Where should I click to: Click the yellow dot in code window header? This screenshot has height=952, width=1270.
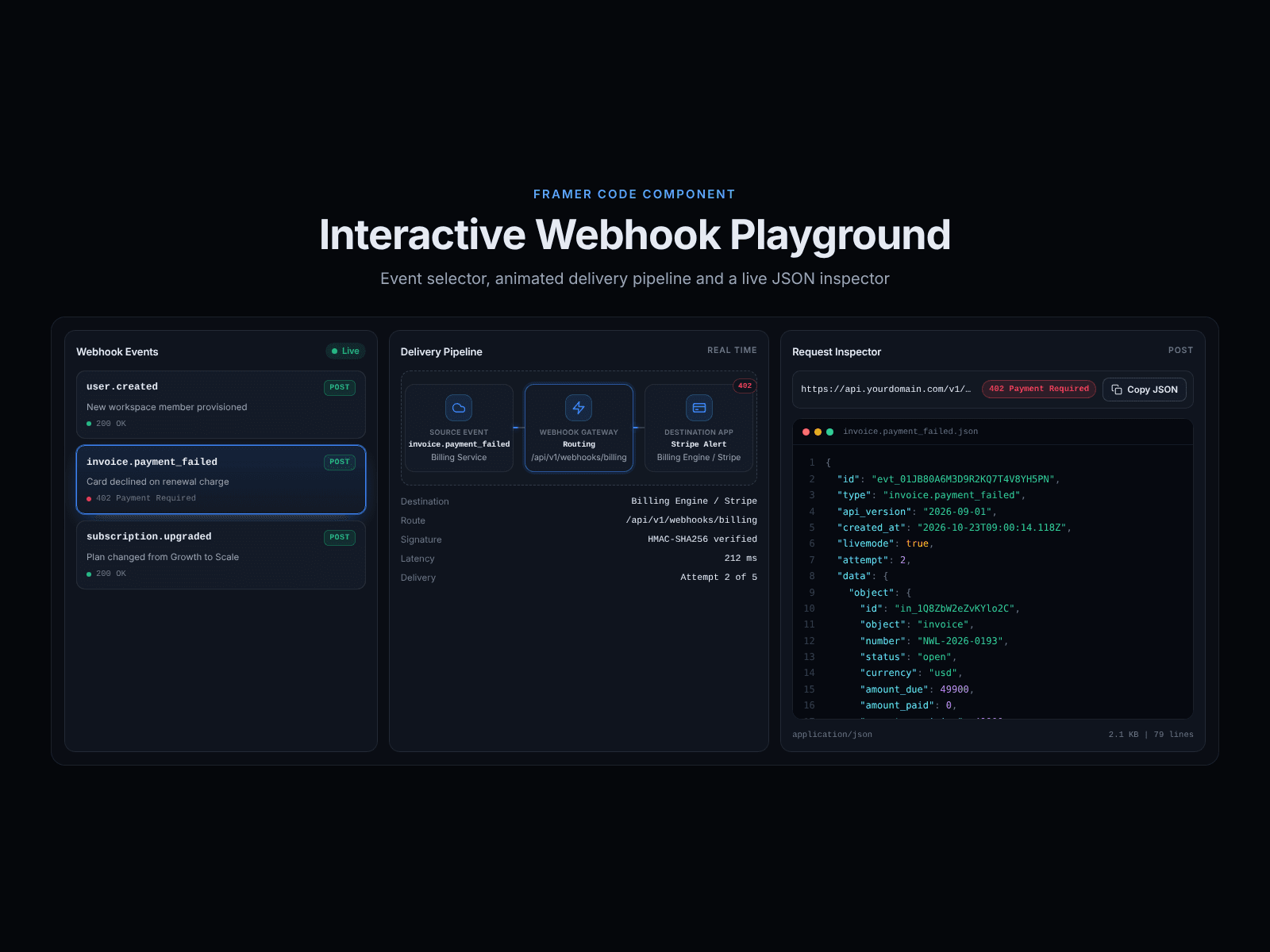point(818,432)
